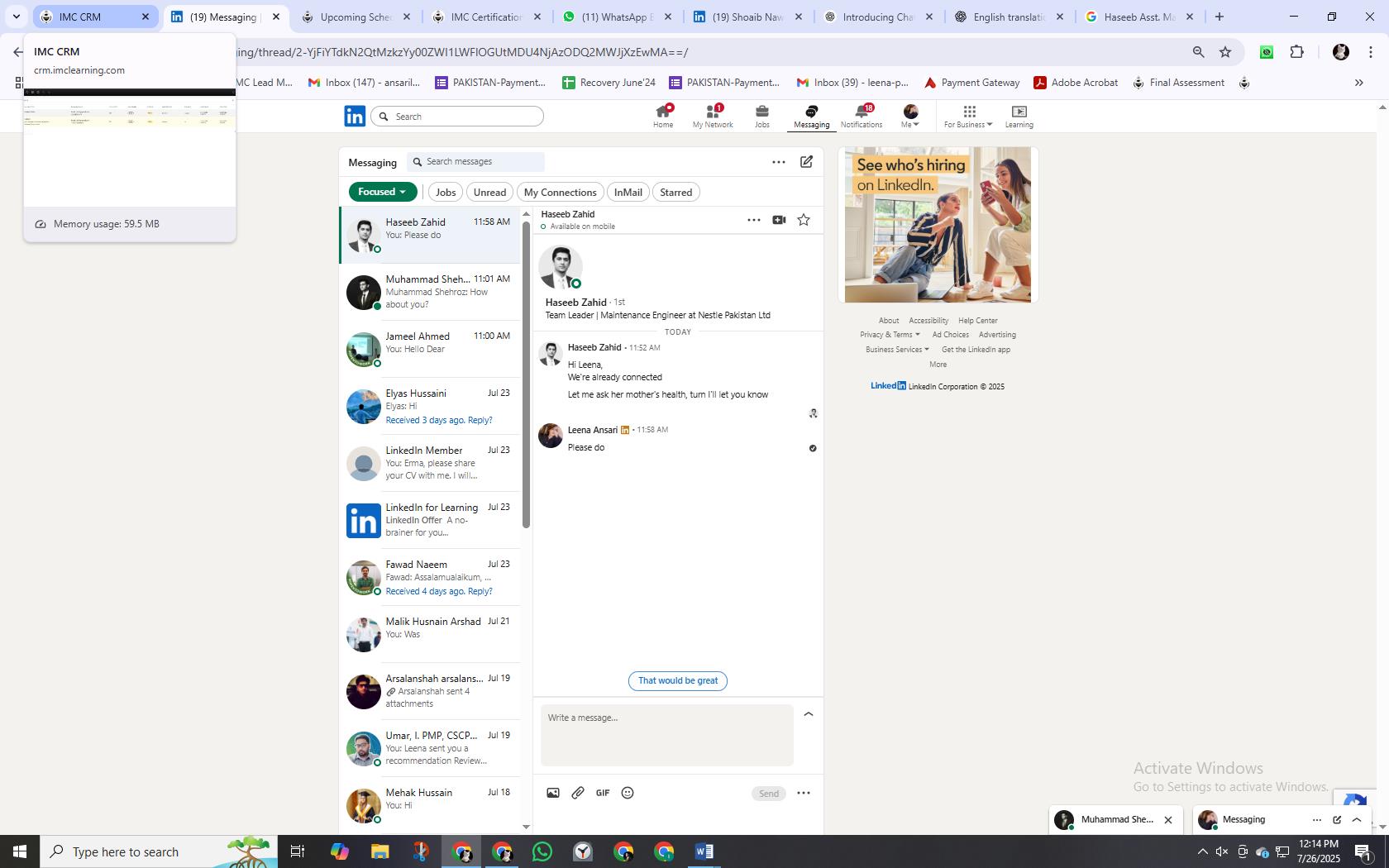
Task: Open messaging list more options
Action: pos(778,162)
